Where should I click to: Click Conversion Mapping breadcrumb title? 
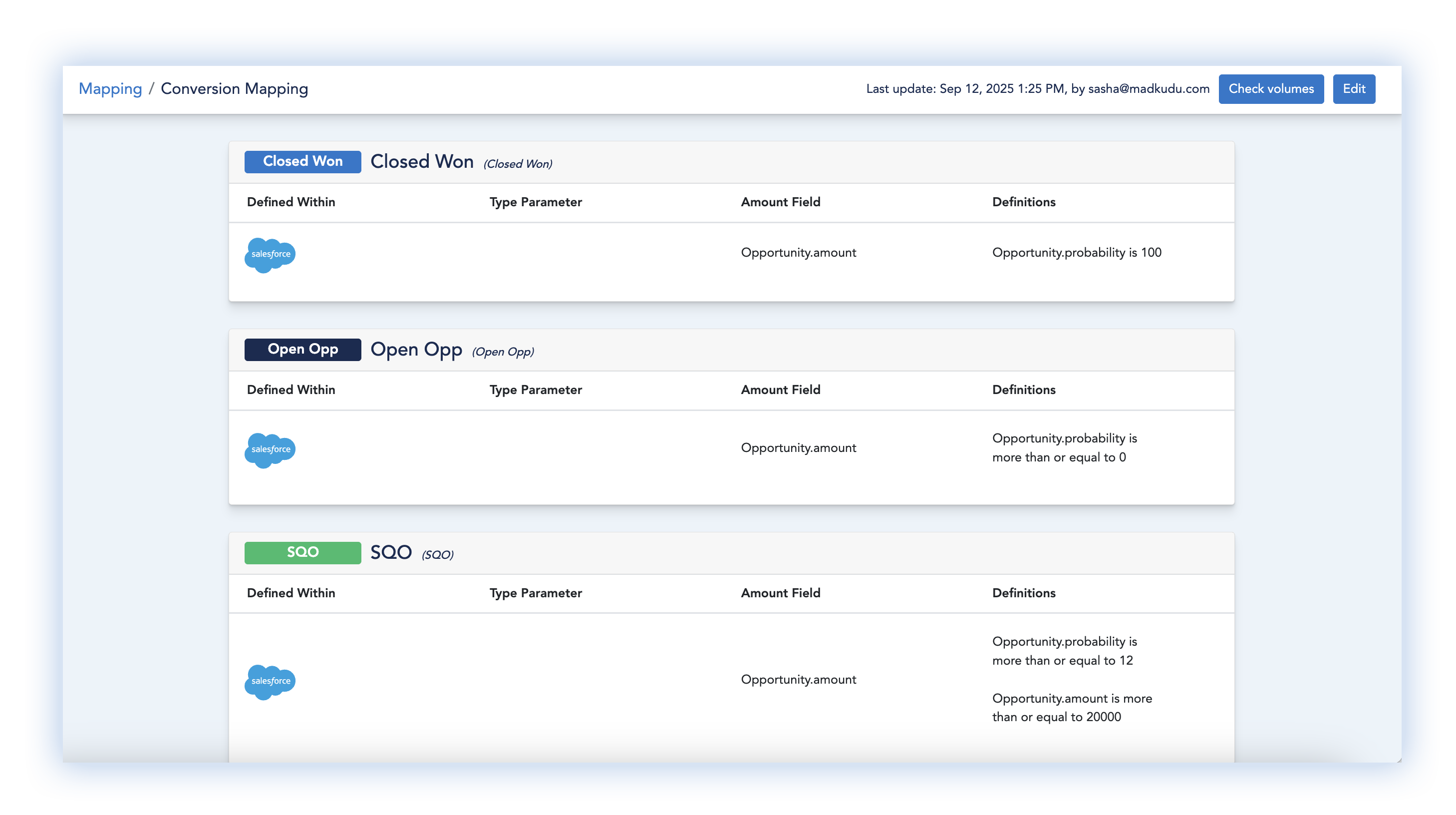coord(234,89)
